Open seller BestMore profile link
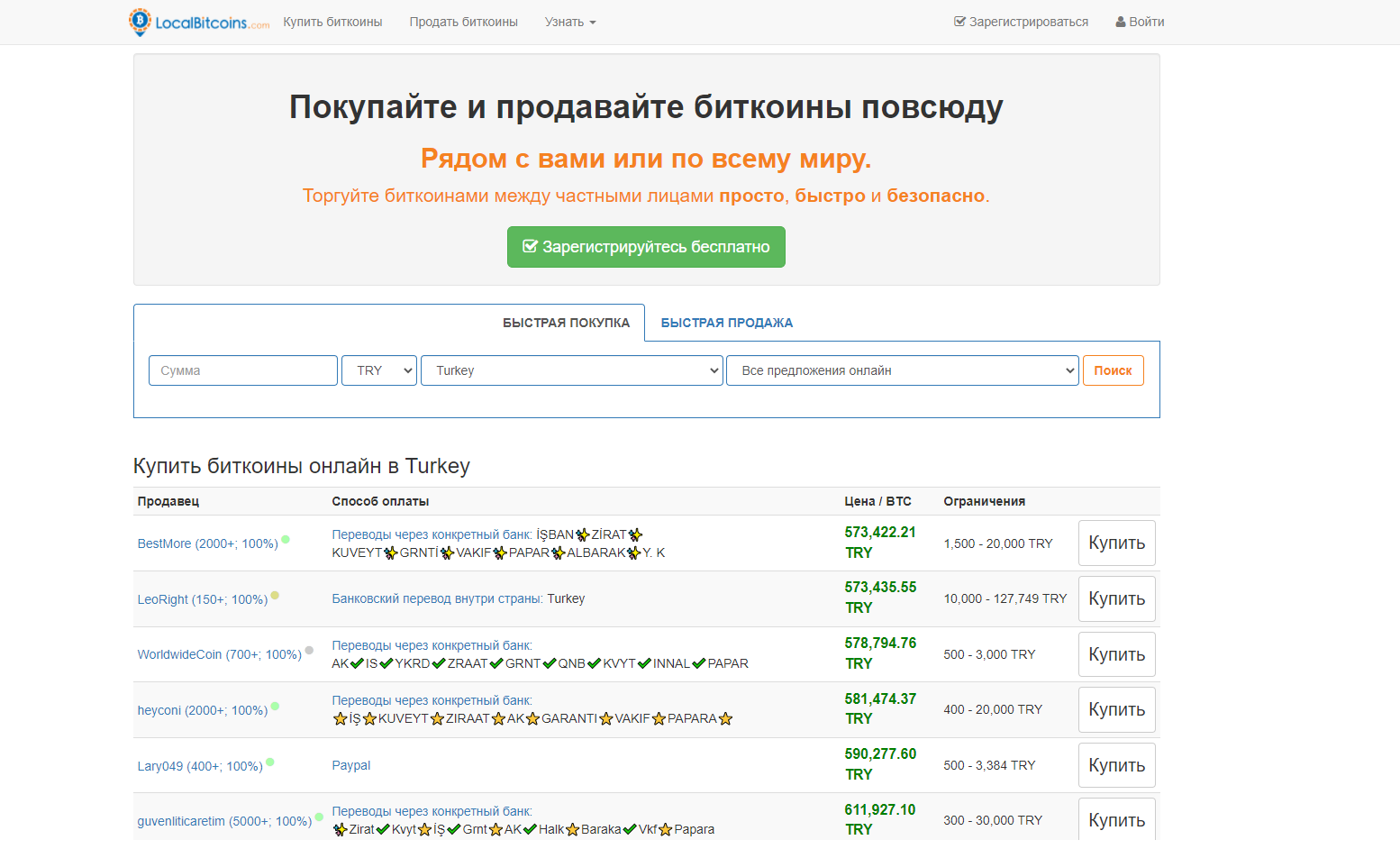 point(207,543)
